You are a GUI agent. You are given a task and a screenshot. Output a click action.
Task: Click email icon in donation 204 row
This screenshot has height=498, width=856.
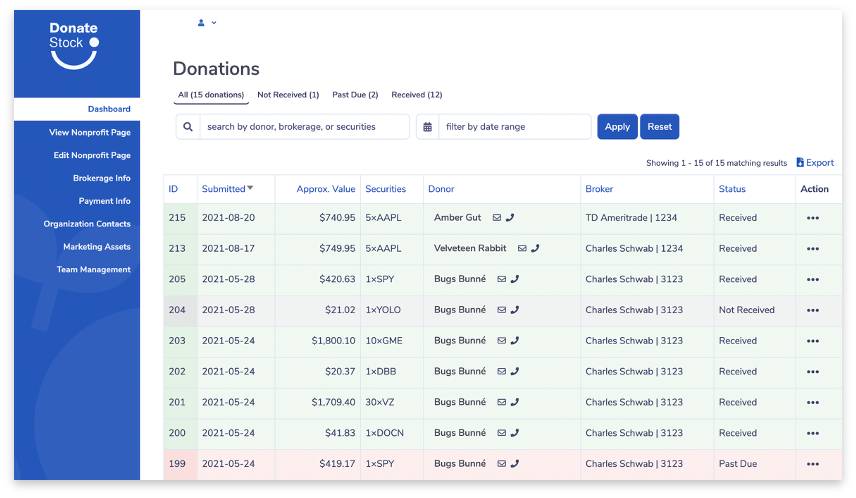(502, 310)
